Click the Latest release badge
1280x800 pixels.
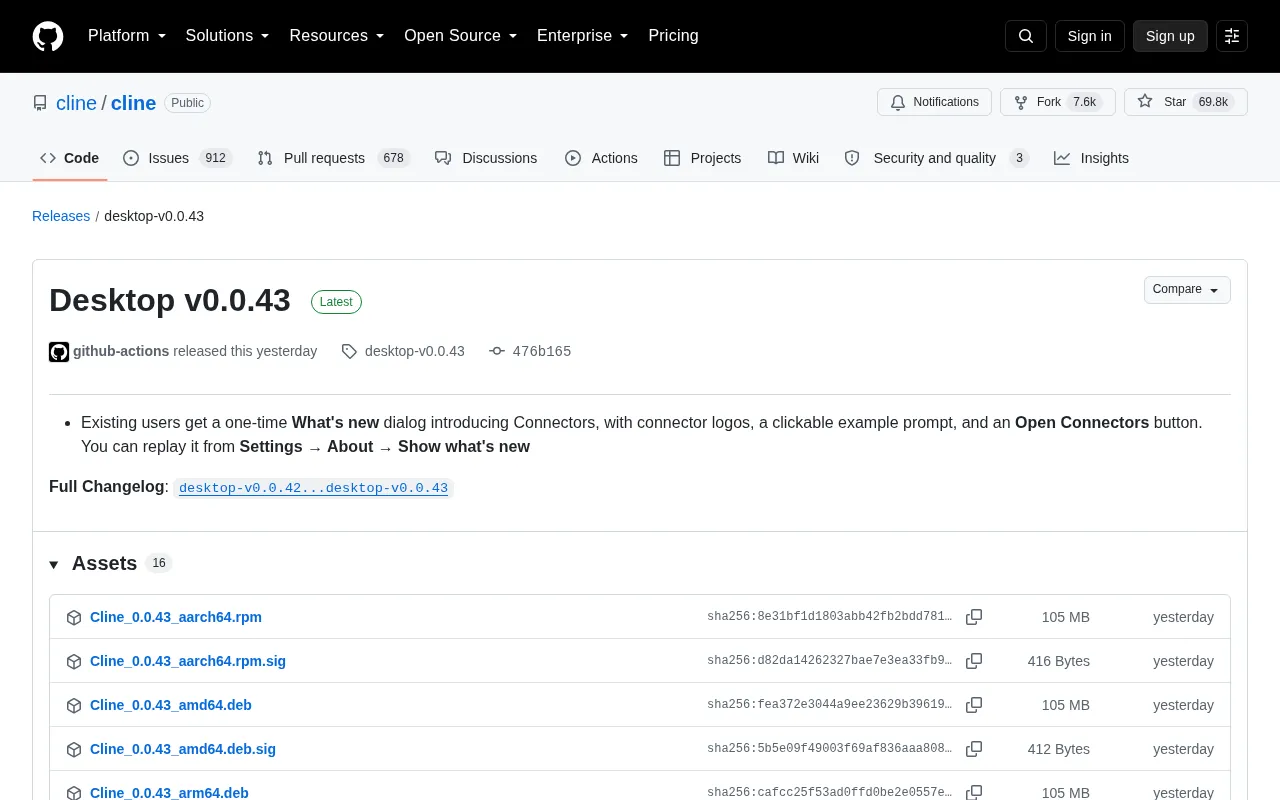336,302
